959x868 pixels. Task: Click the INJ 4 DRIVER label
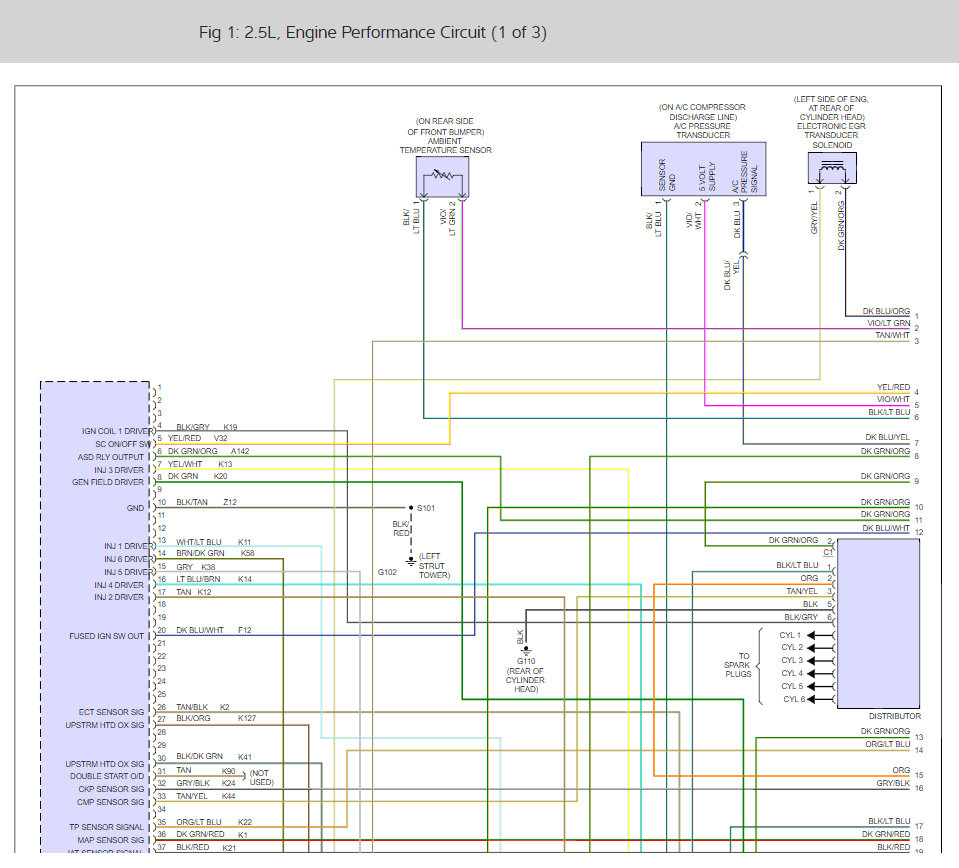(119, 585)
